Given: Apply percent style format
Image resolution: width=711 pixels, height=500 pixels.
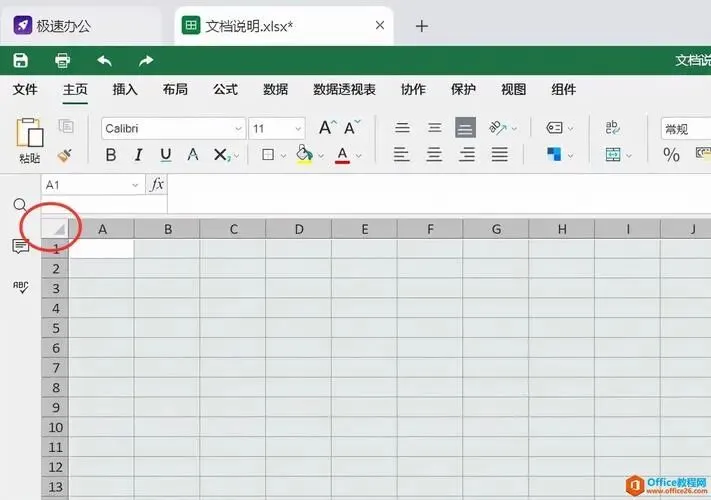Looking at the screenshot, I should pyautogui.click(x=671, y=155).
